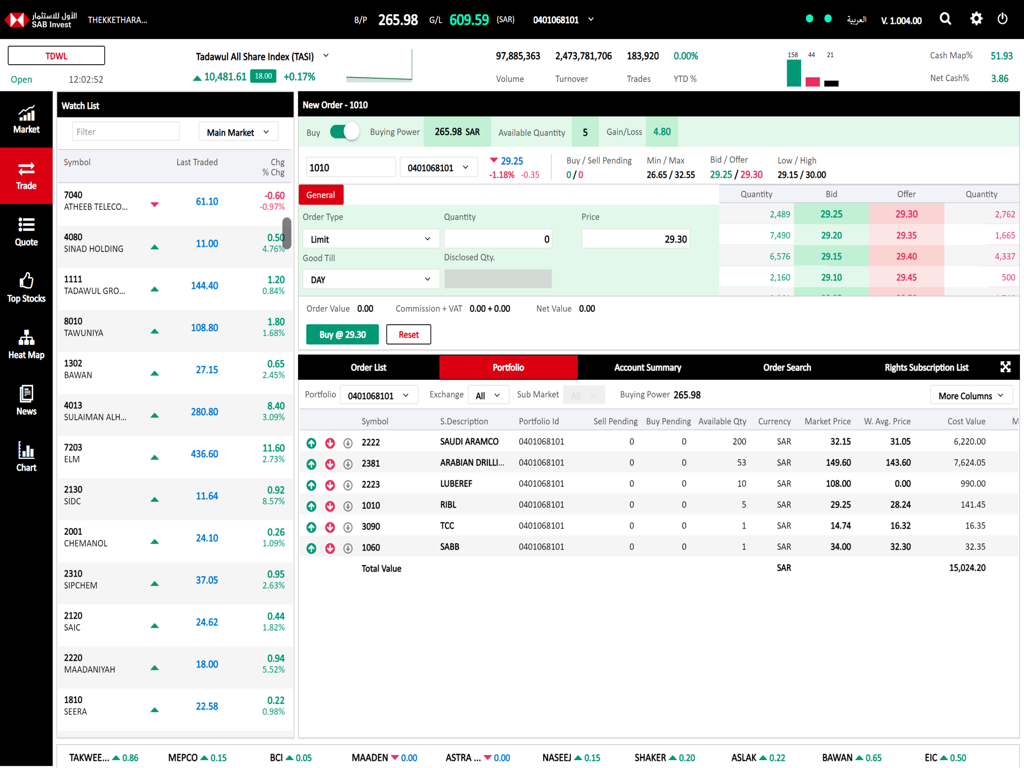
Task: Click the Buy @ 29.30 button
Action: pyautogui.click(x=342, y=334)
